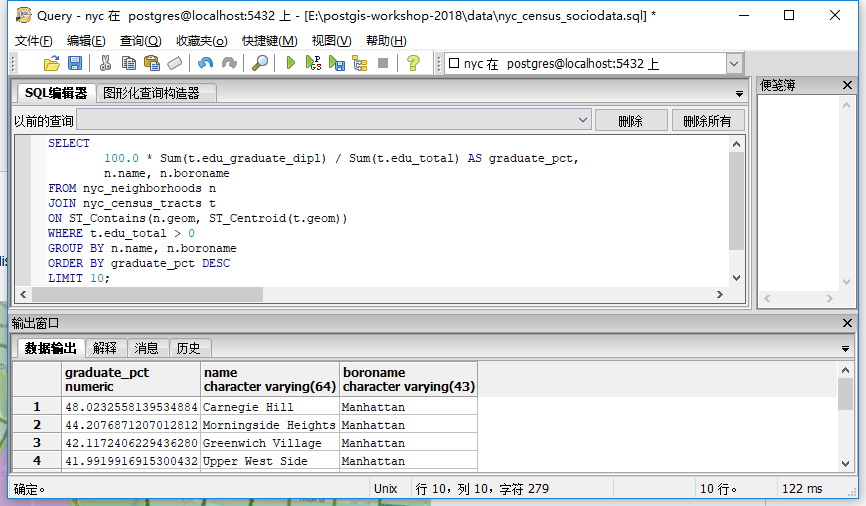Screen dimensions: 866x506
Task: Click the Upper West Side cell
Action: pyautogui.click(x=270, y=461)
